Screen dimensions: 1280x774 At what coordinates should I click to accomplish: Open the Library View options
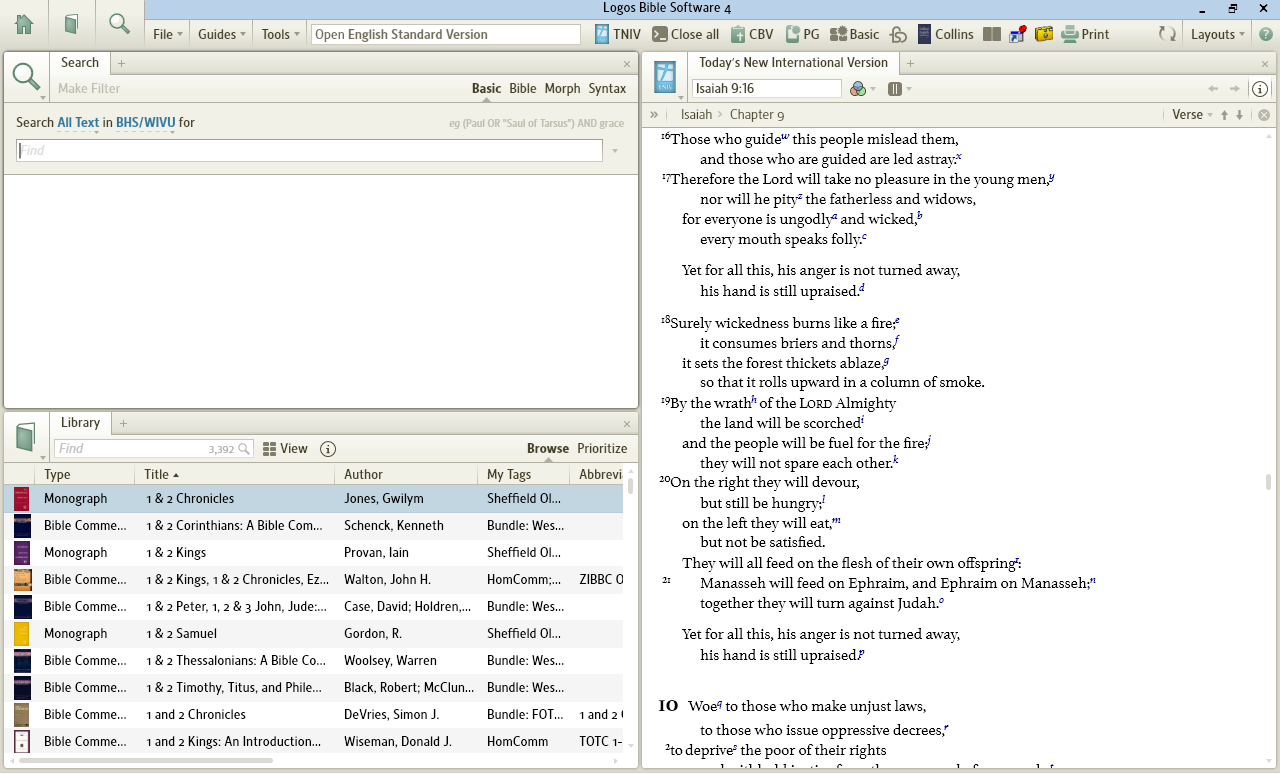[x=285, y=449]
